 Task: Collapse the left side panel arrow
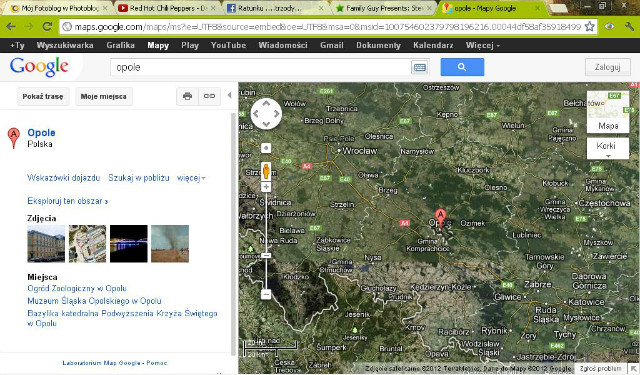(229, 95)
